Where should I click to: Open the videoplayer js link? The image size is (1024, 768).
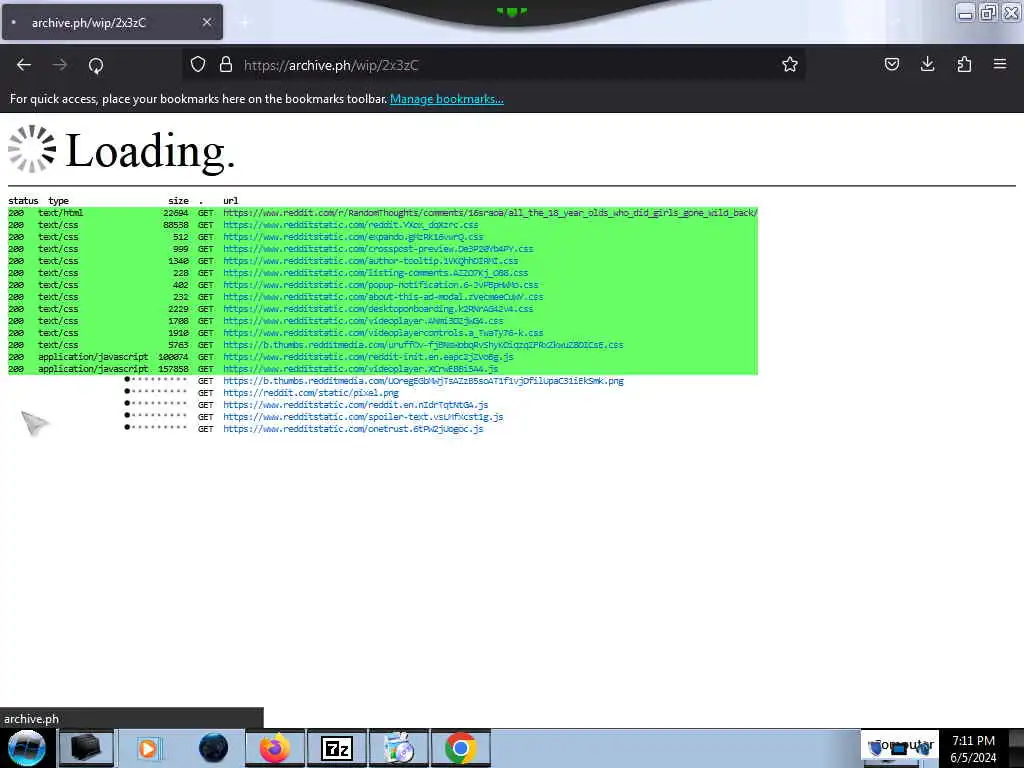coord(360,369)
